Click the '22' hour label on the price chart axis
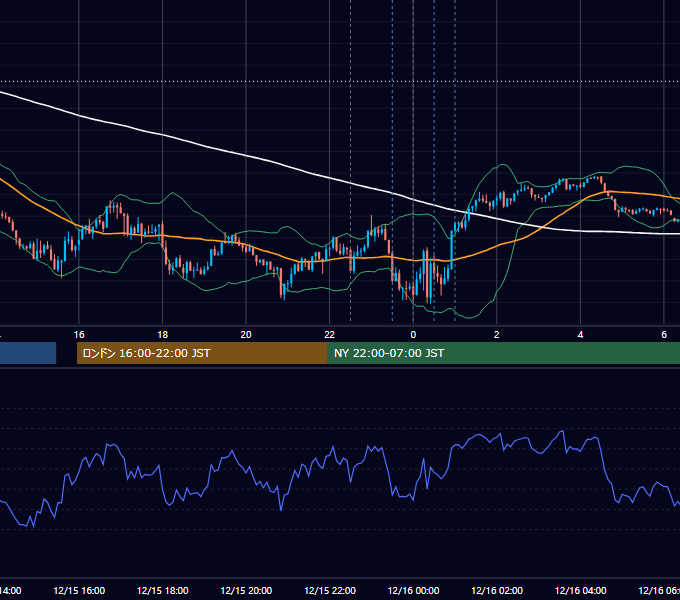680x600 pixels. point(330,335)
